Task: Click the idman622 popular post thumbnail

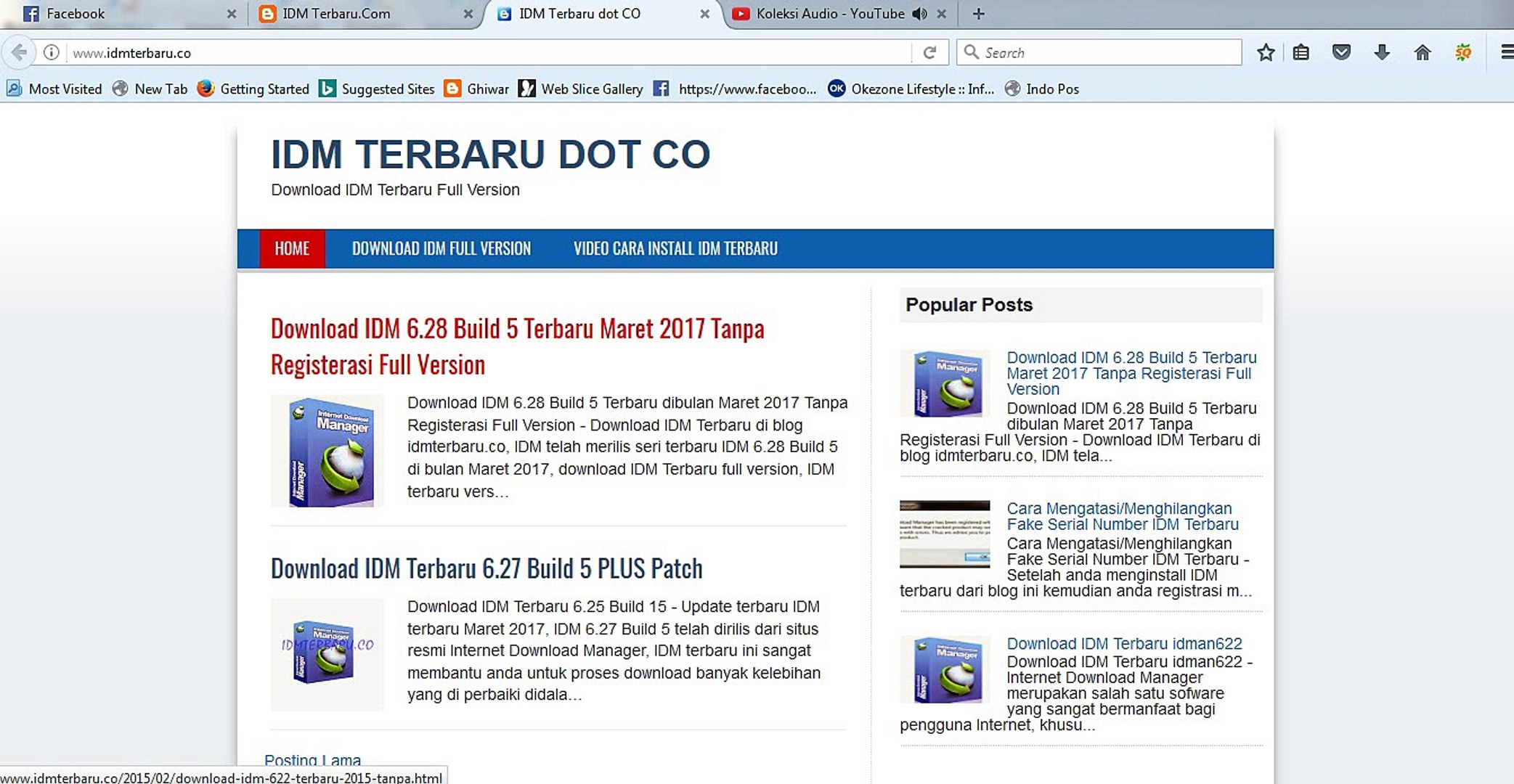Action: [945, 669]
